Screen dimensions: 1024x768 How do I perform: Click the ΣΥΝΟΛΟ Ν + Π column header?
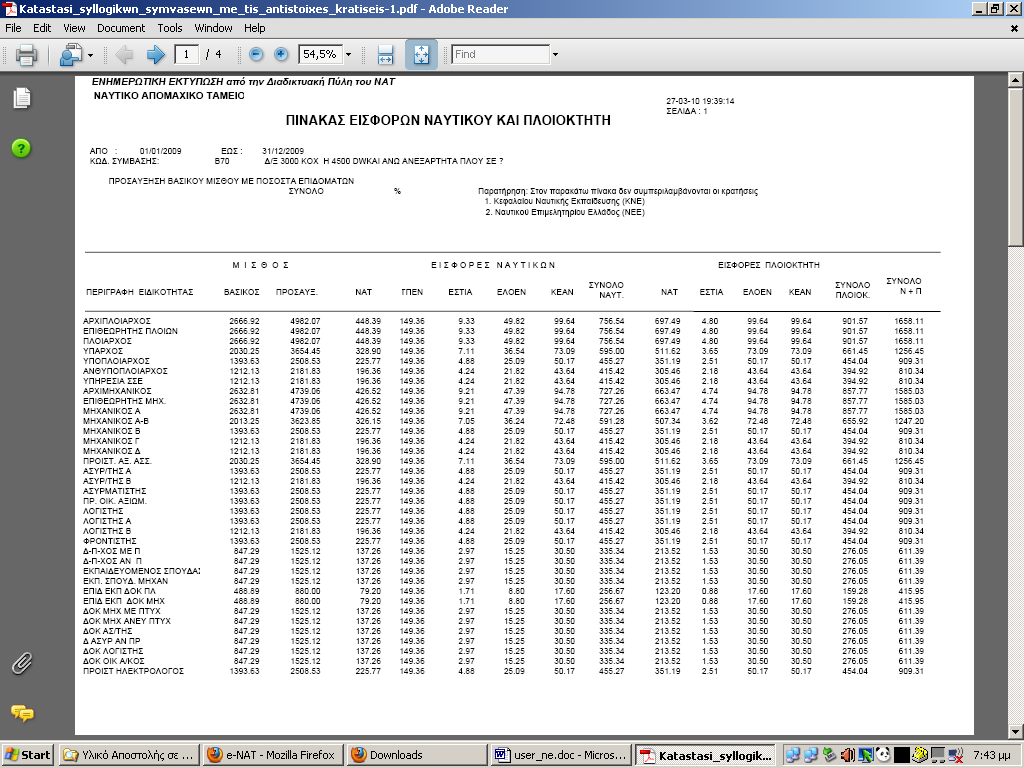(x=904, y=286)
